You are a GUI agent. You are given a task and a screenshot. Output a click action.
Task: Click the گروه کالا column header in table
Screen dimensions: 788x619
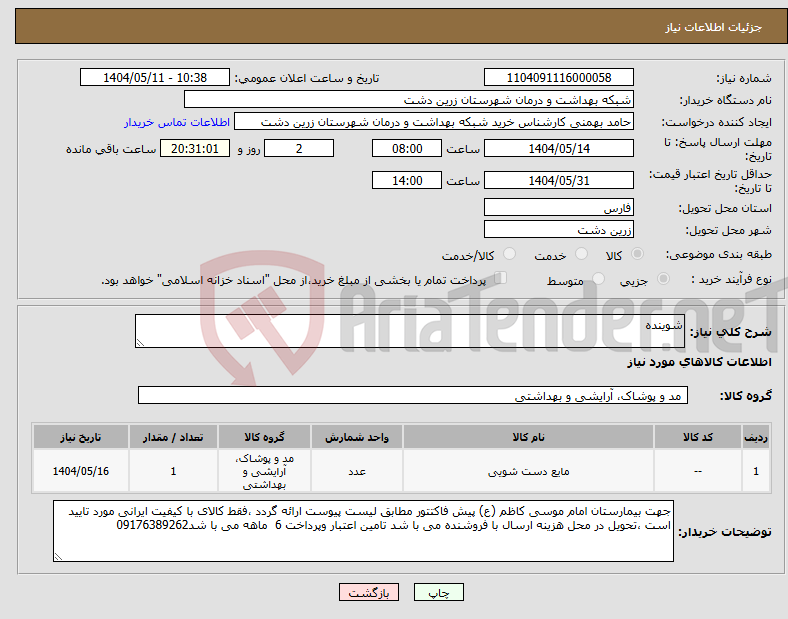click(264, 437)
